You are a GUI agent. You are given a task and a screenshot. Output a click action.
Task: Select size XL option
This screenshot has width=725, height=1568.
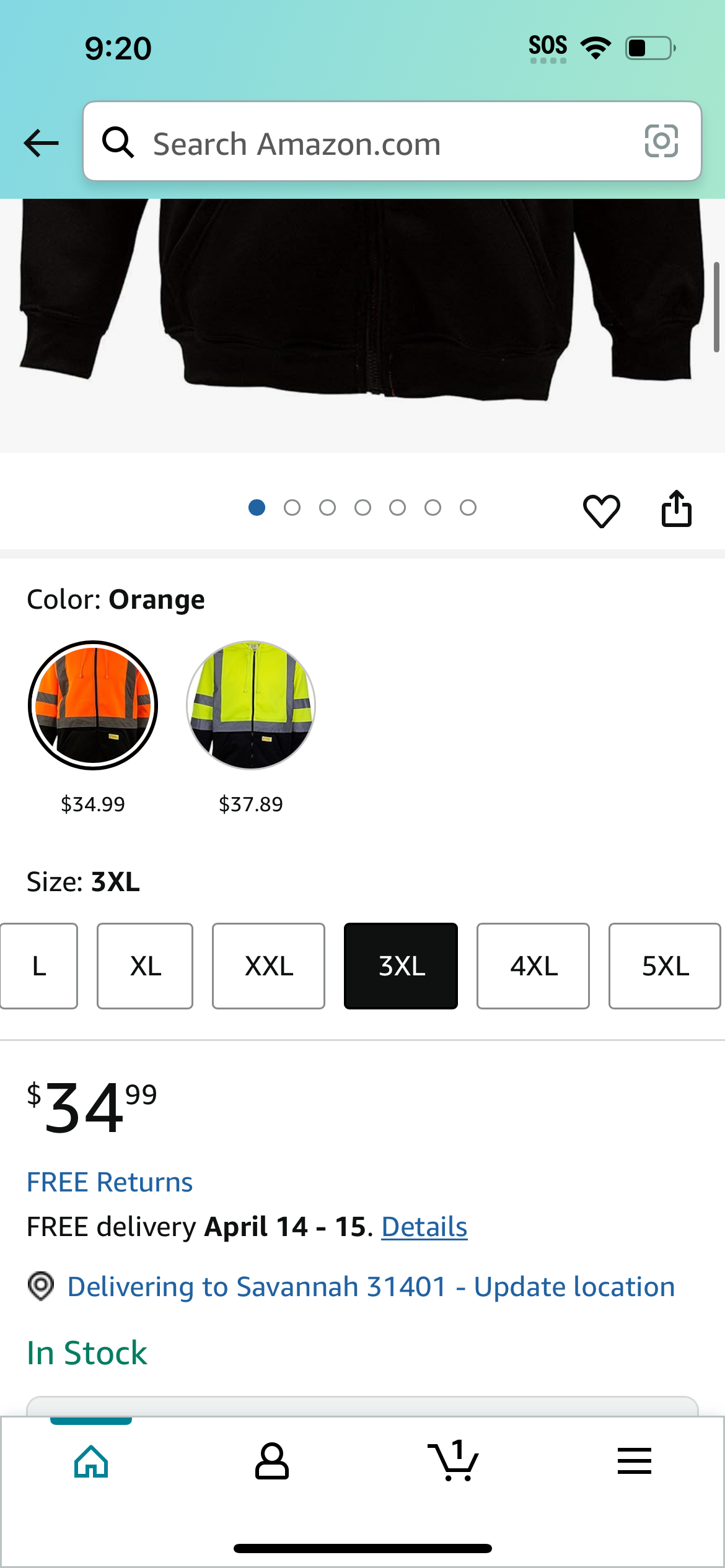(145, 966)
